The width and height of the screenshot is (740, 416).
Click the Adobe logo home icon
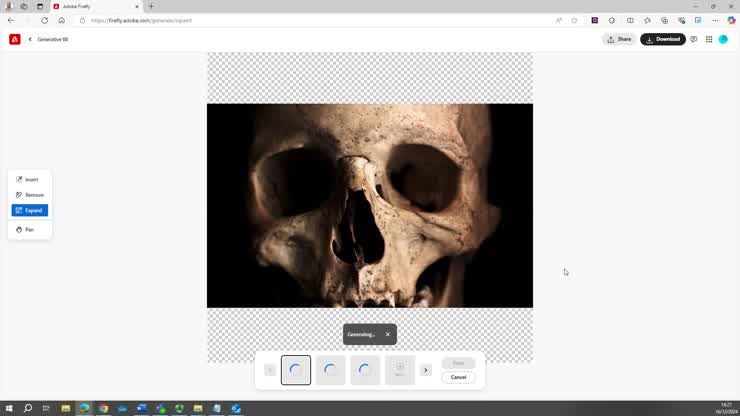[15, 39]
